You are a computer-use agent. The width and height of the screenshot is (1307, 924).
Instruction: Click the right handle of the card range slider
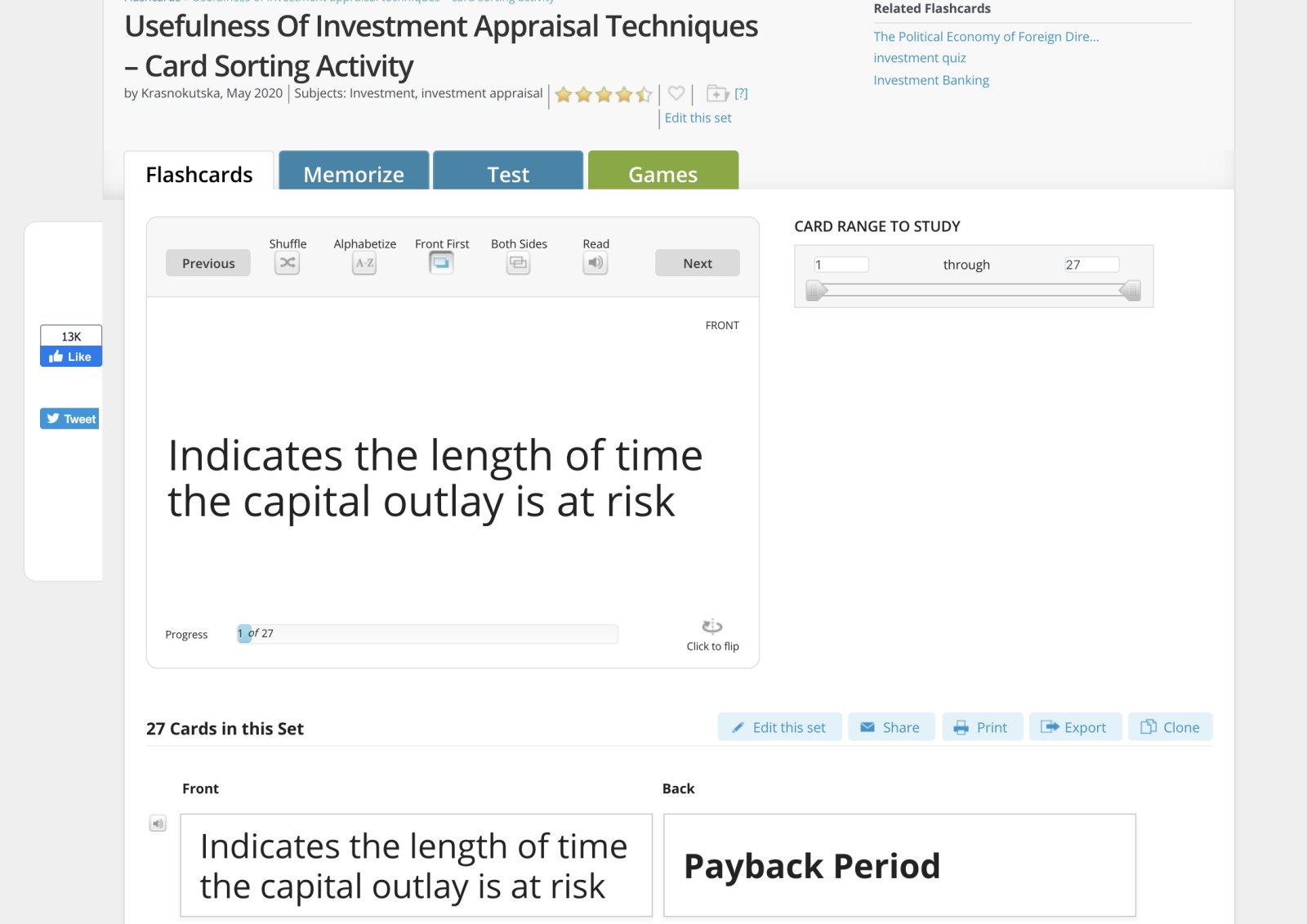click(1131, 290)
